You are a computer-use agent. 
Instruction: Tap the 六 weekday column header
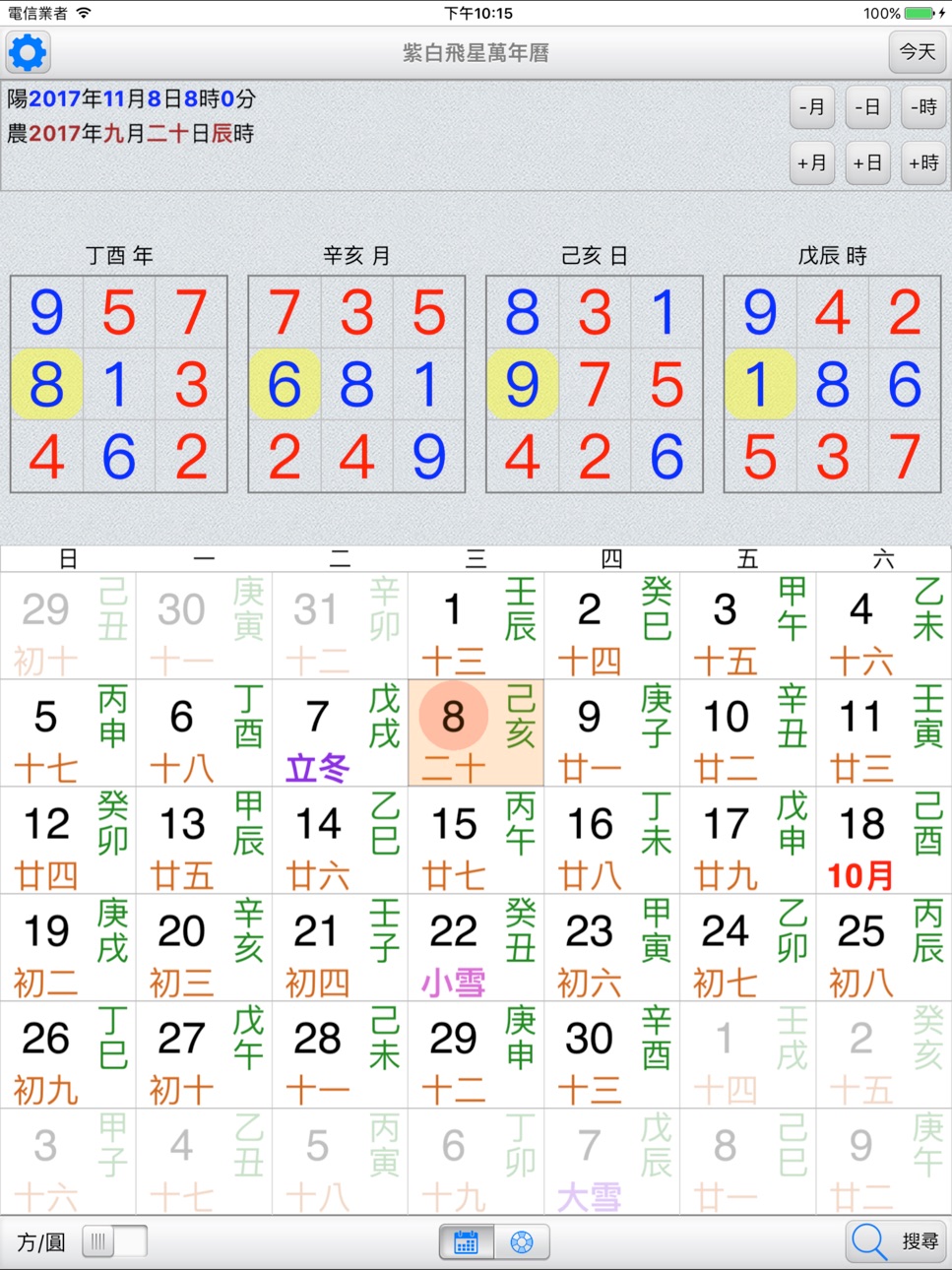[x=883, y=559]
